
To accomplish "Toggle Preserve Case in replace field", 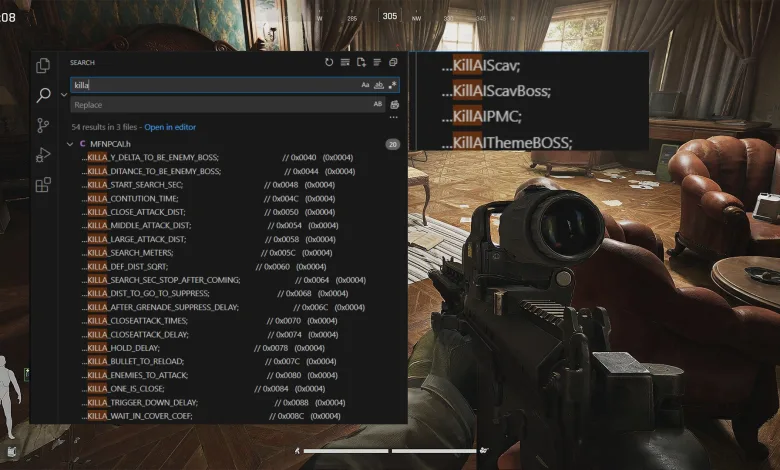I will [x=378, y=105].
